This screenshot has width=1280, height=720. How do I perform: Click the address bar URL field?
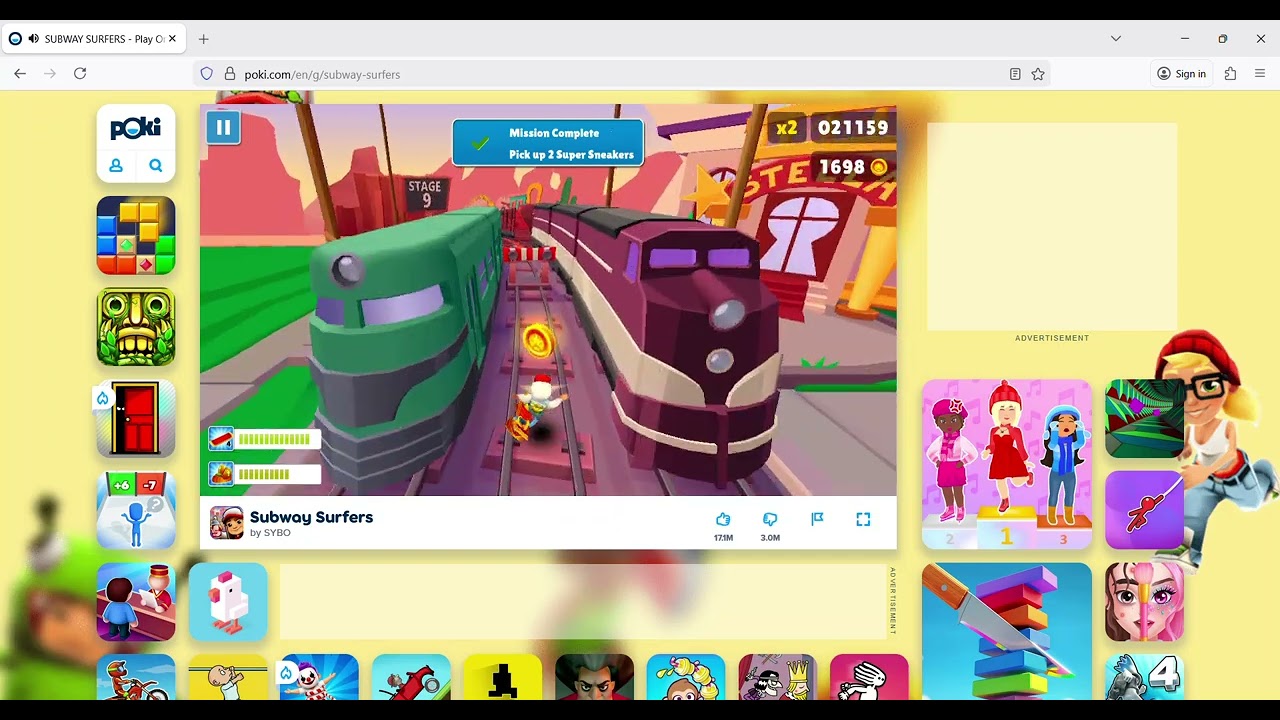[620, 74]
